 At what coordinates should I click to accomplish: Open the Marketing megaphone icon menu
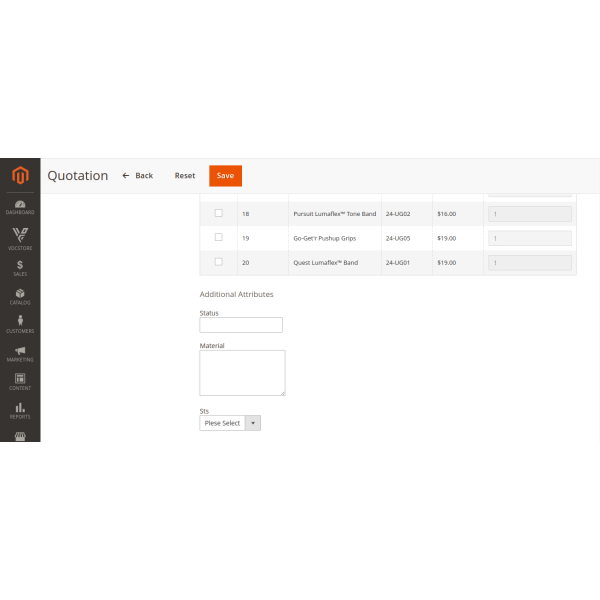click(x=20, y=353)
